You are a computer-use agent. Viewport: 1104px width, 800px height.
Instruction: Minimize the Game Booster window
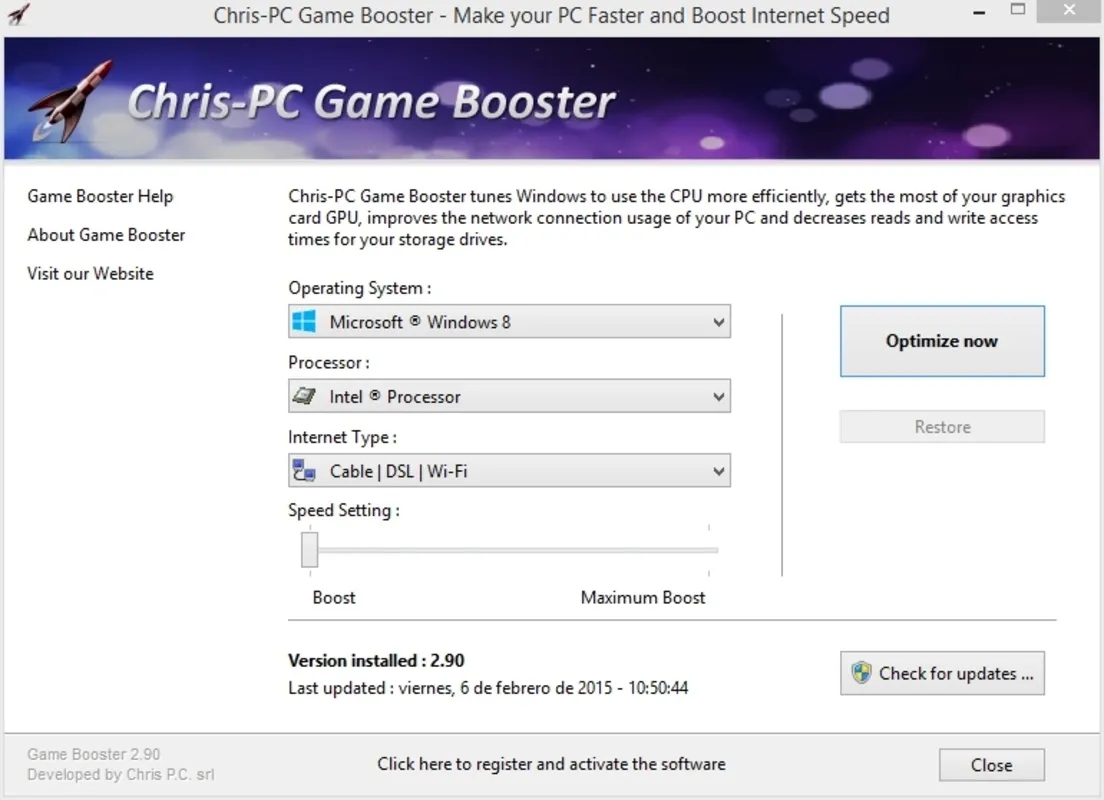(x=979, y=12)
